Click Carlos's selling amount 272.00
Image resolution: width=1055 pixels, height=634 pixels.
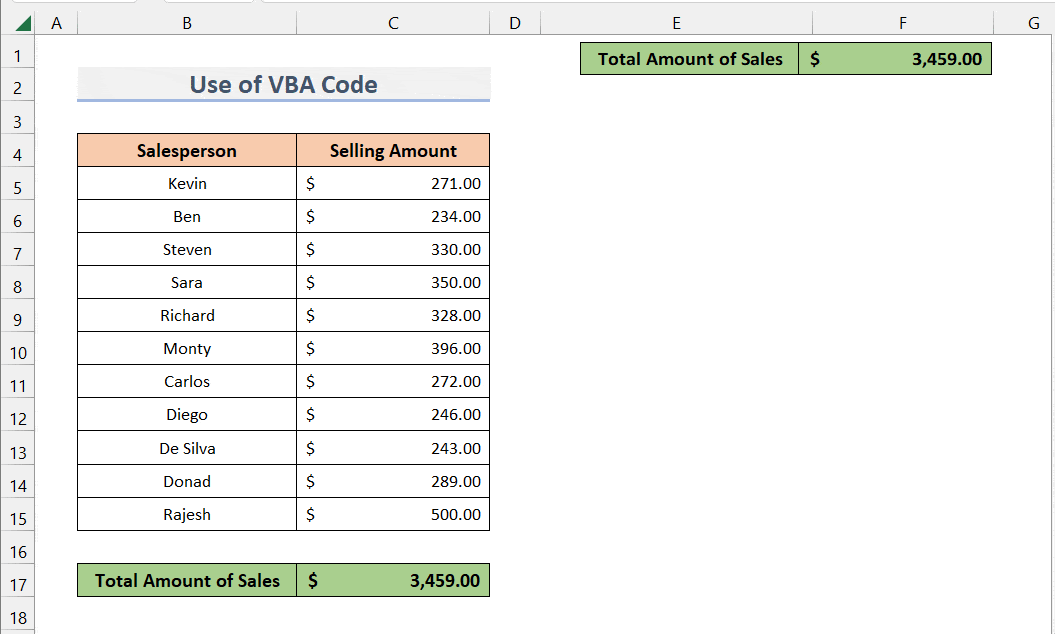[393, 381]
